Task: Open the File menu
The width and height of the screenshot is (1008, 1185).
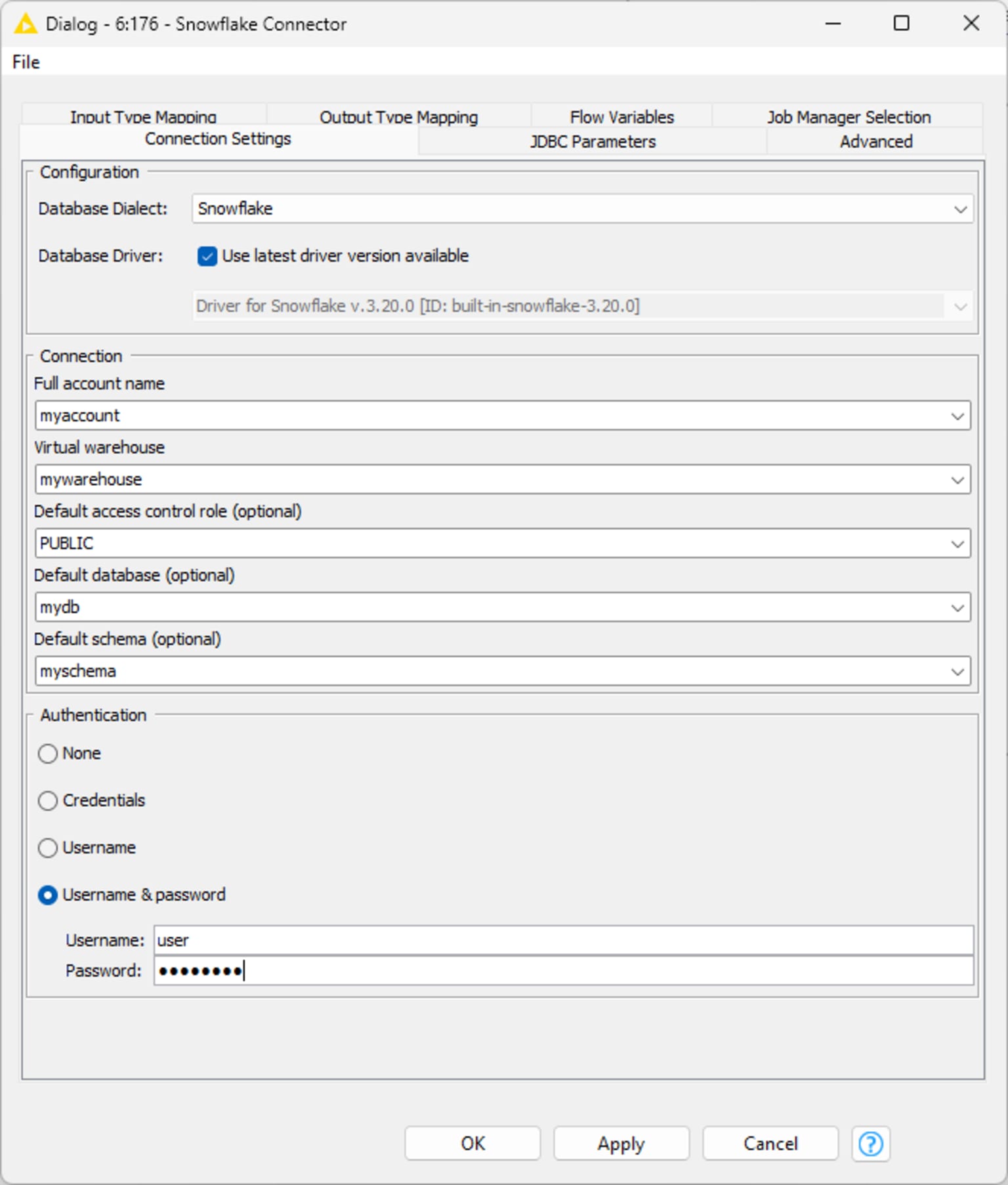Action: click(26, 62)
